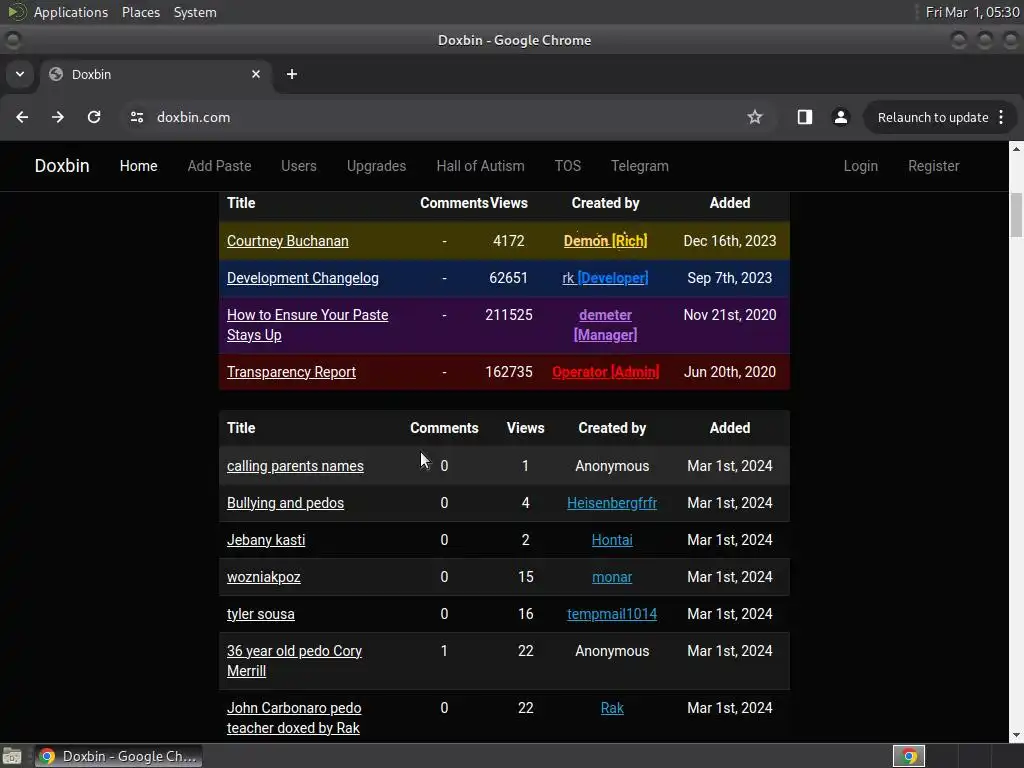Open Demon [Rich] profile link

coord(605,241)
